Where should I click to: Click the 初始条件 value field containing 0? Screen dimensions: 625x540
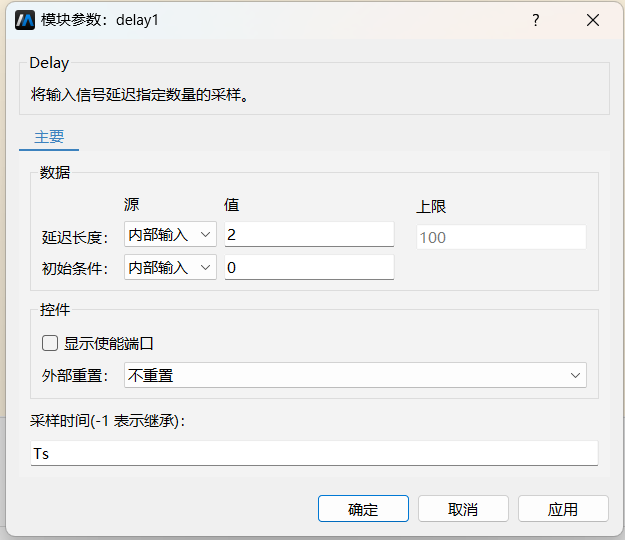[309, 267]
